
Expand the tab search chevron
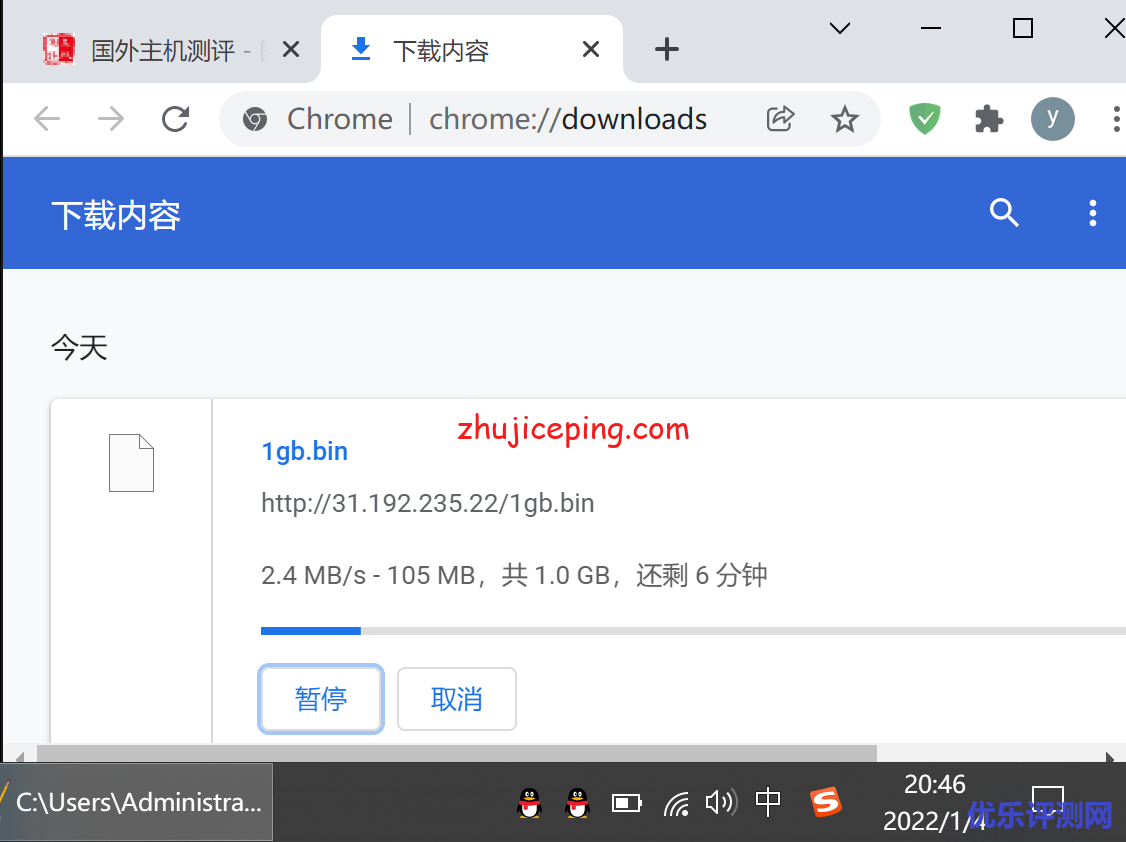point(840,29)
